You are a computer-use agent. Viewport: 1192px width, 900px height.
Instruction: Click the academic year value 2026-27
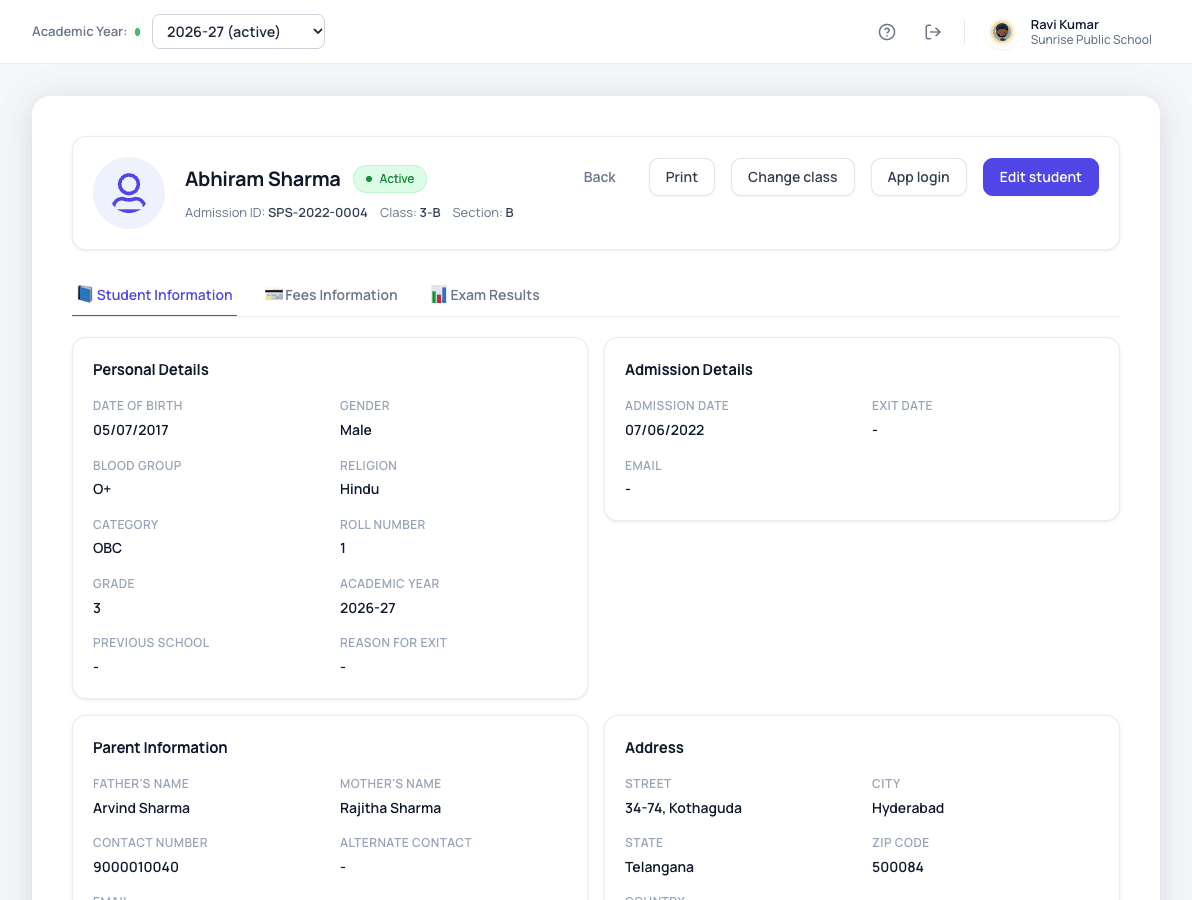[368, 608]
